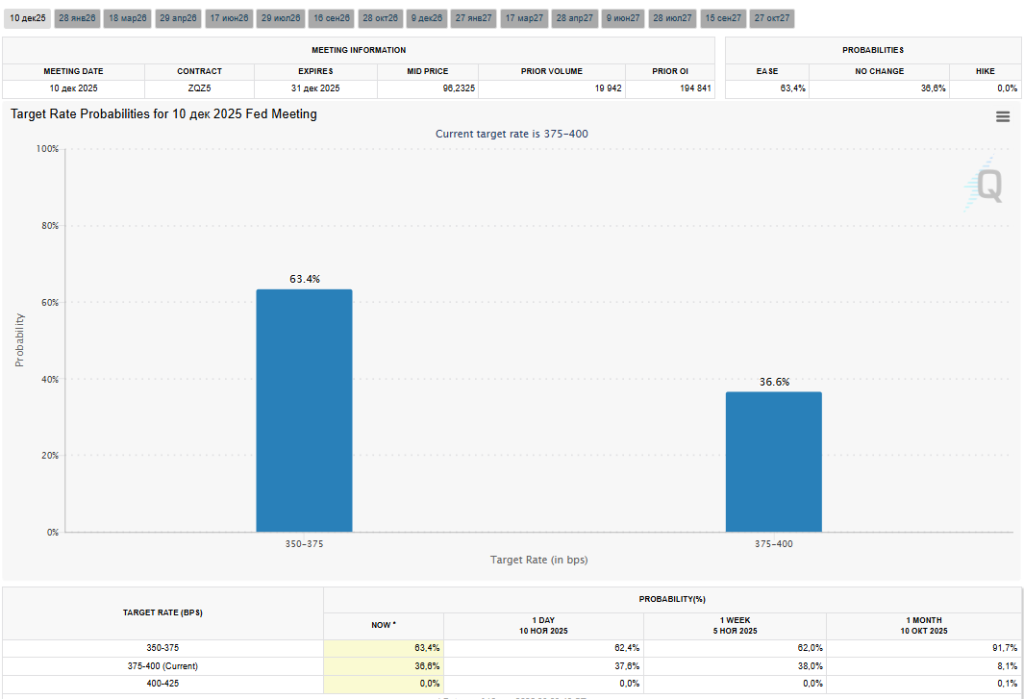The height and width of the screenshot is (699, 1024).
Task: Switch to the 17 мар27 tab
Action: pyautogui.click(x=524, y=19)
